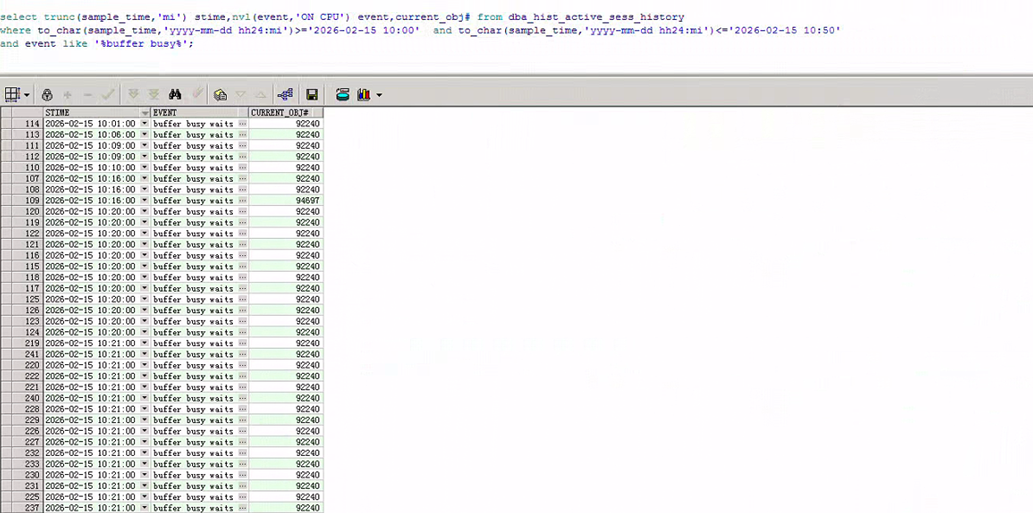The width and height of the screenshot is (1033, 513).
Task: Click the fetch last page arrow icon
Action: (152, 95)
